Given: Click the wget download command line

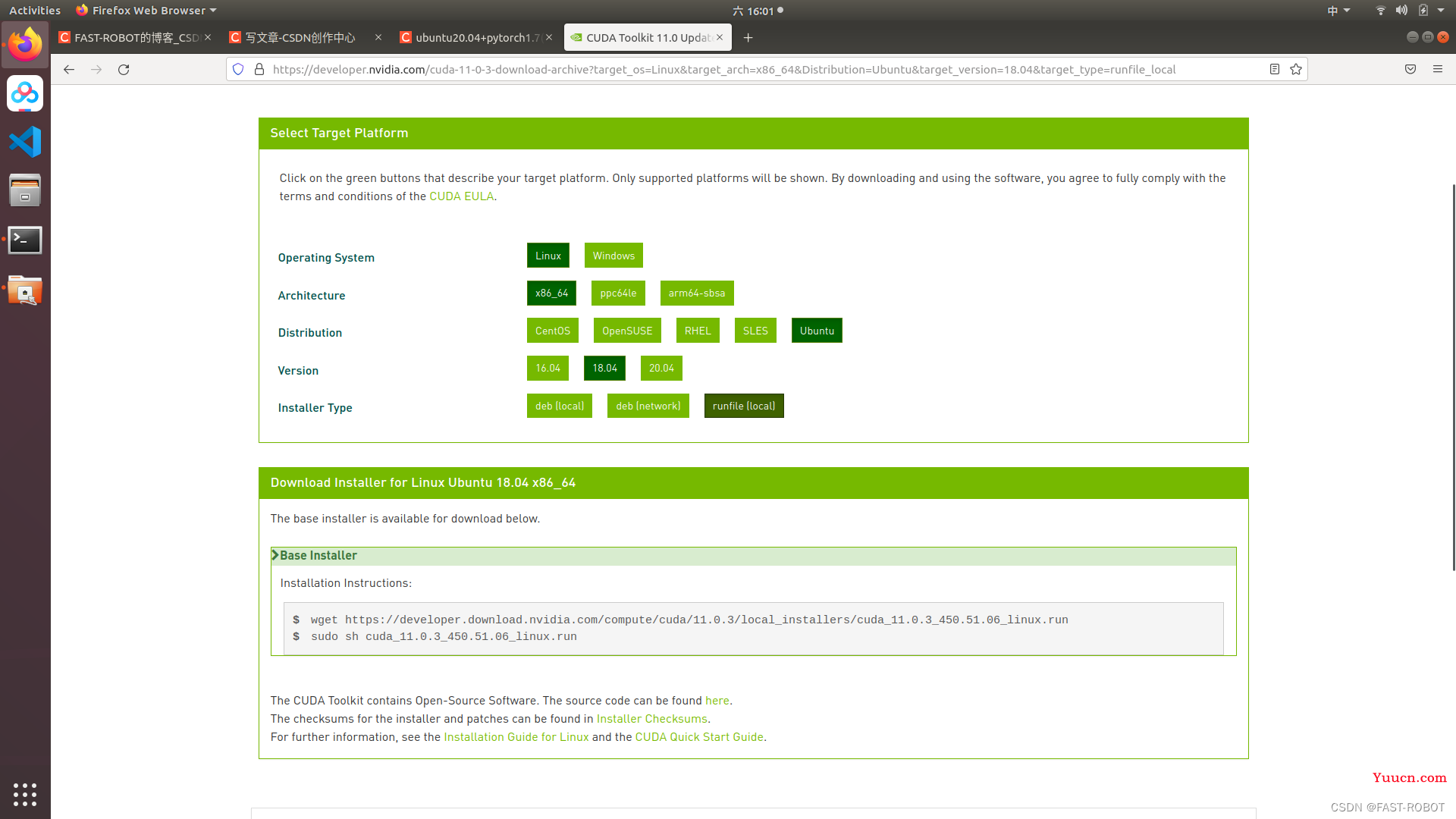Looking at the screenshot, I should (689, 620).
